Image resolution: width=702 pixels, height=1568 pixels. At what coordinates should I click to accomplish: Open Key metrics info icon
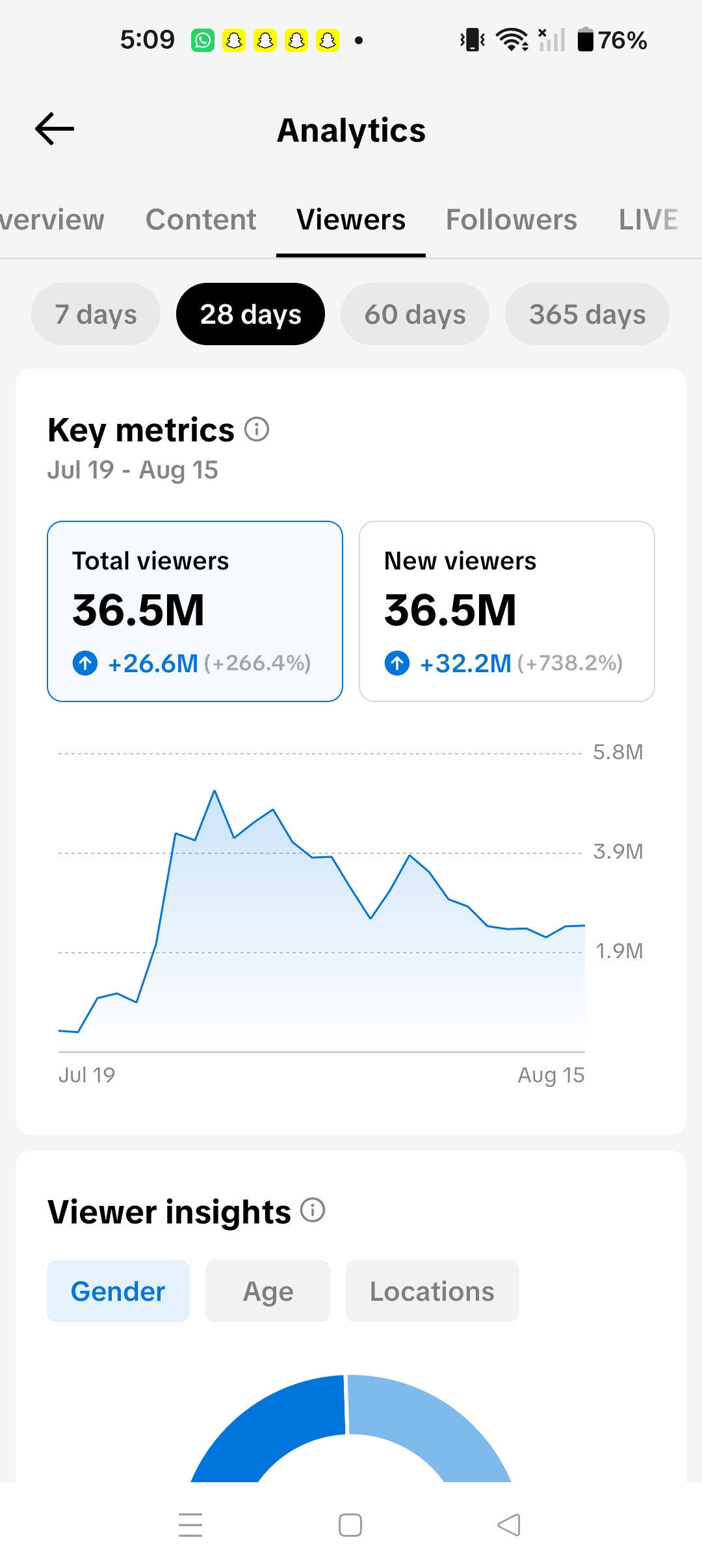coord(257,429)
